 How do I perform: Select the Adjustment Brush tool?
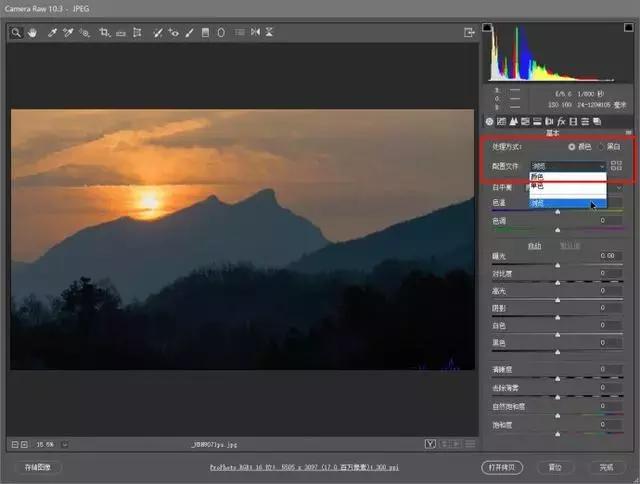189,33
